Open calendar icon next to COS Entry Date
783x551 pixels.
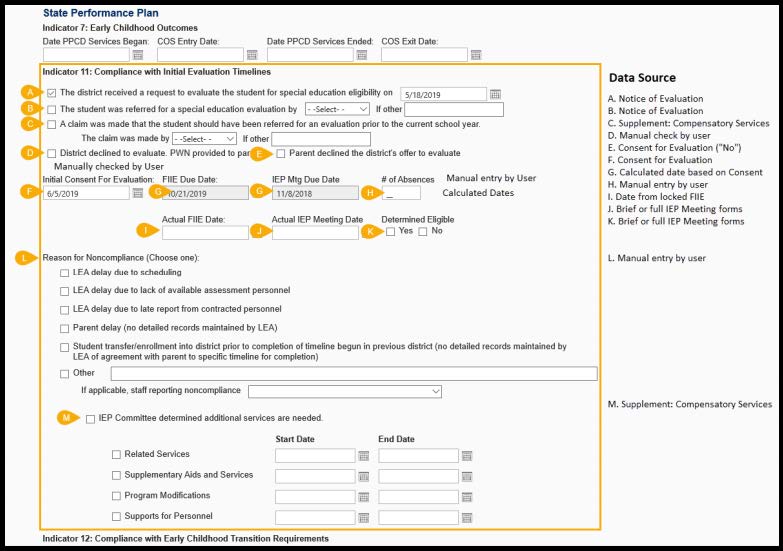[251, 55]
